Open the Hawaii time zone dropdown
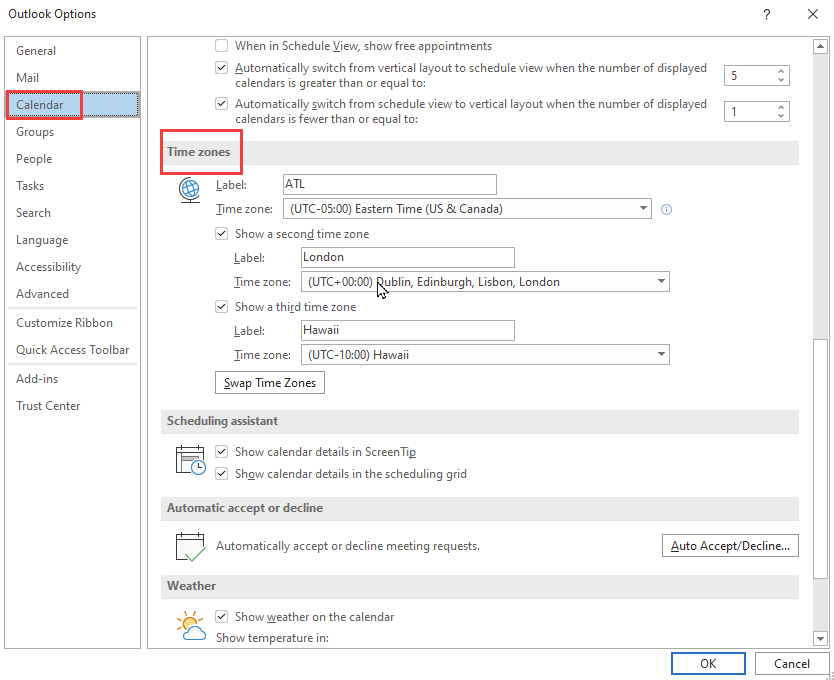Image resolution: width=834 pixels, height=680 pixels. click(661, 354)
